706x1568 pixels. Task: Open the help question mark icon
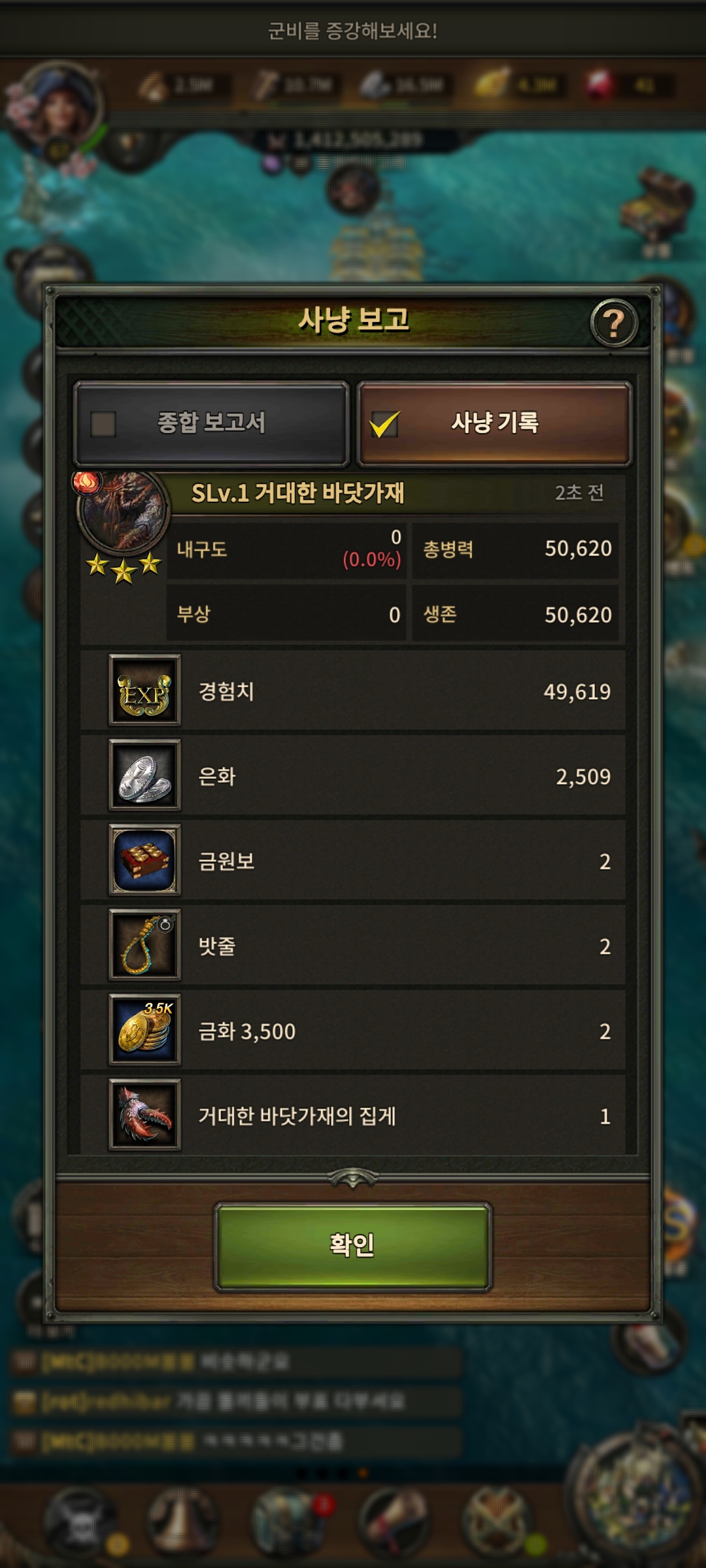click(613, 323)
